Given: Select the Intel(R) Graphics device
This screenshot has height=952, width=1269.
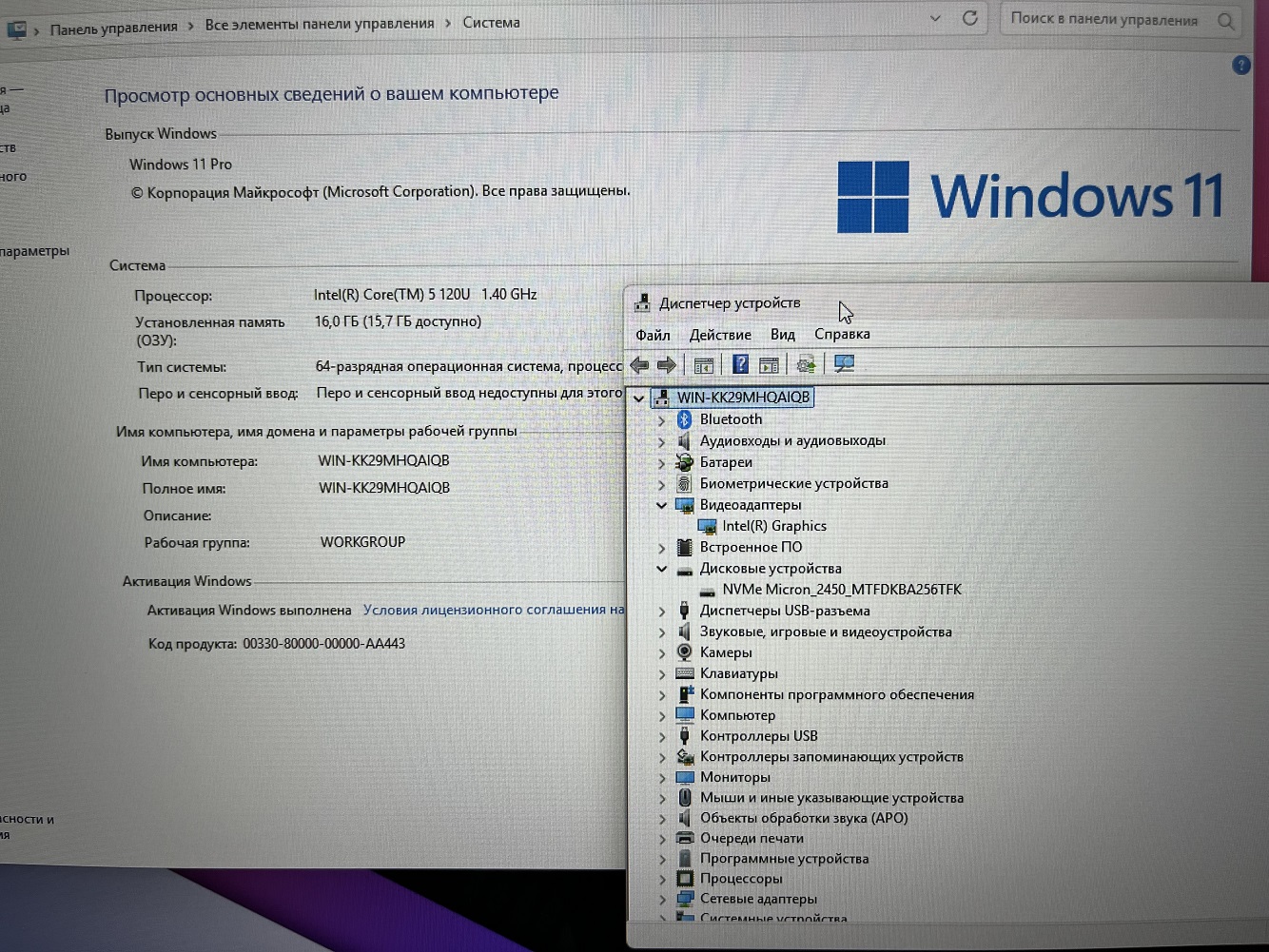Looking at the screenshot, I should click(773, 526).
